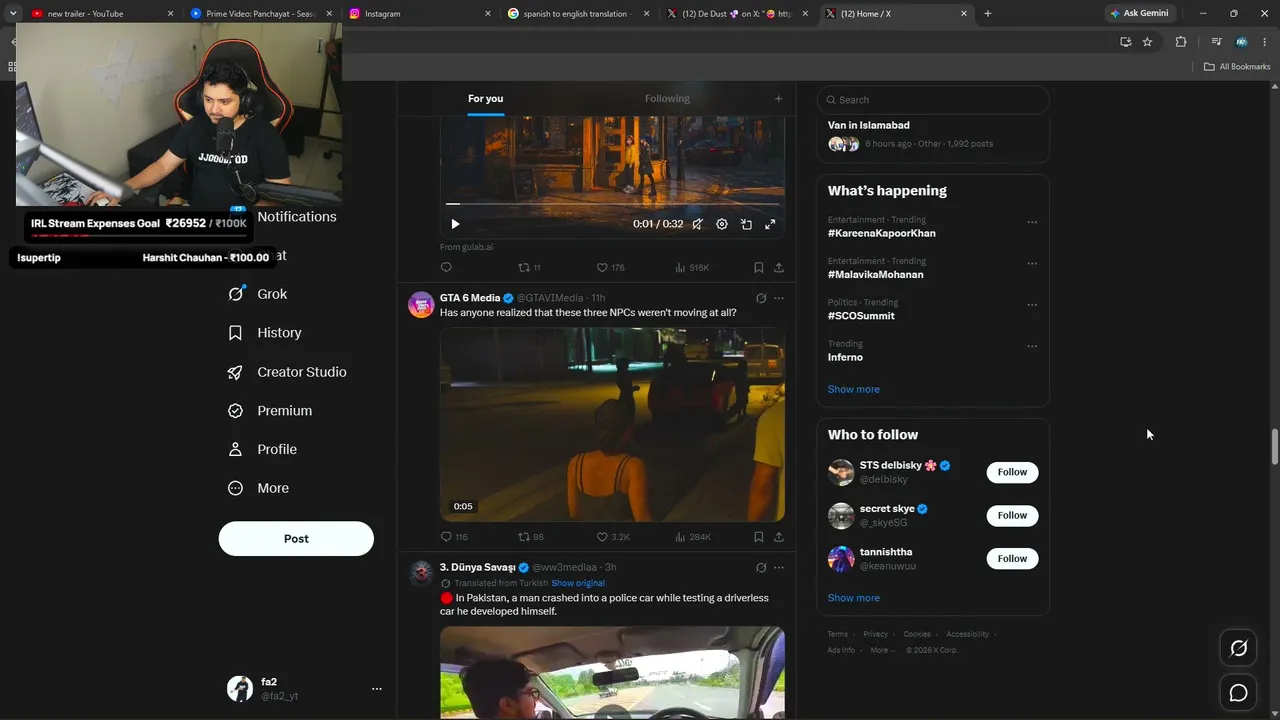The image size is (1280, 720).
Task: Reply to the gulab.ai video post
Action: click(447, 267)
